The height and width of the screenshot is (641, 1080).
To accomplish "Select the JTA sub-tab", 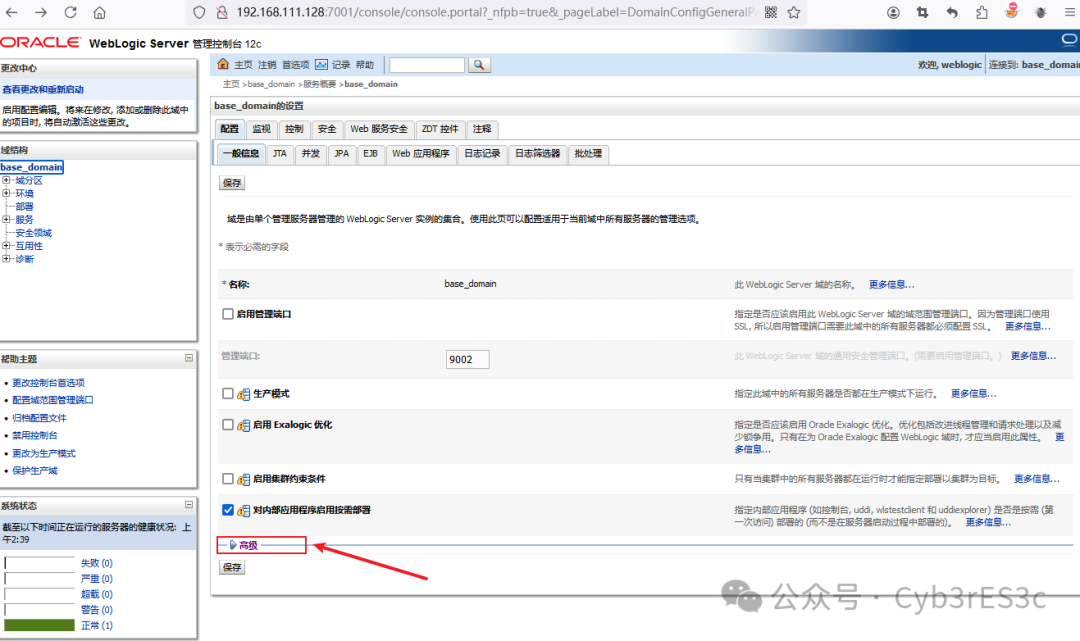I will 280,154.
